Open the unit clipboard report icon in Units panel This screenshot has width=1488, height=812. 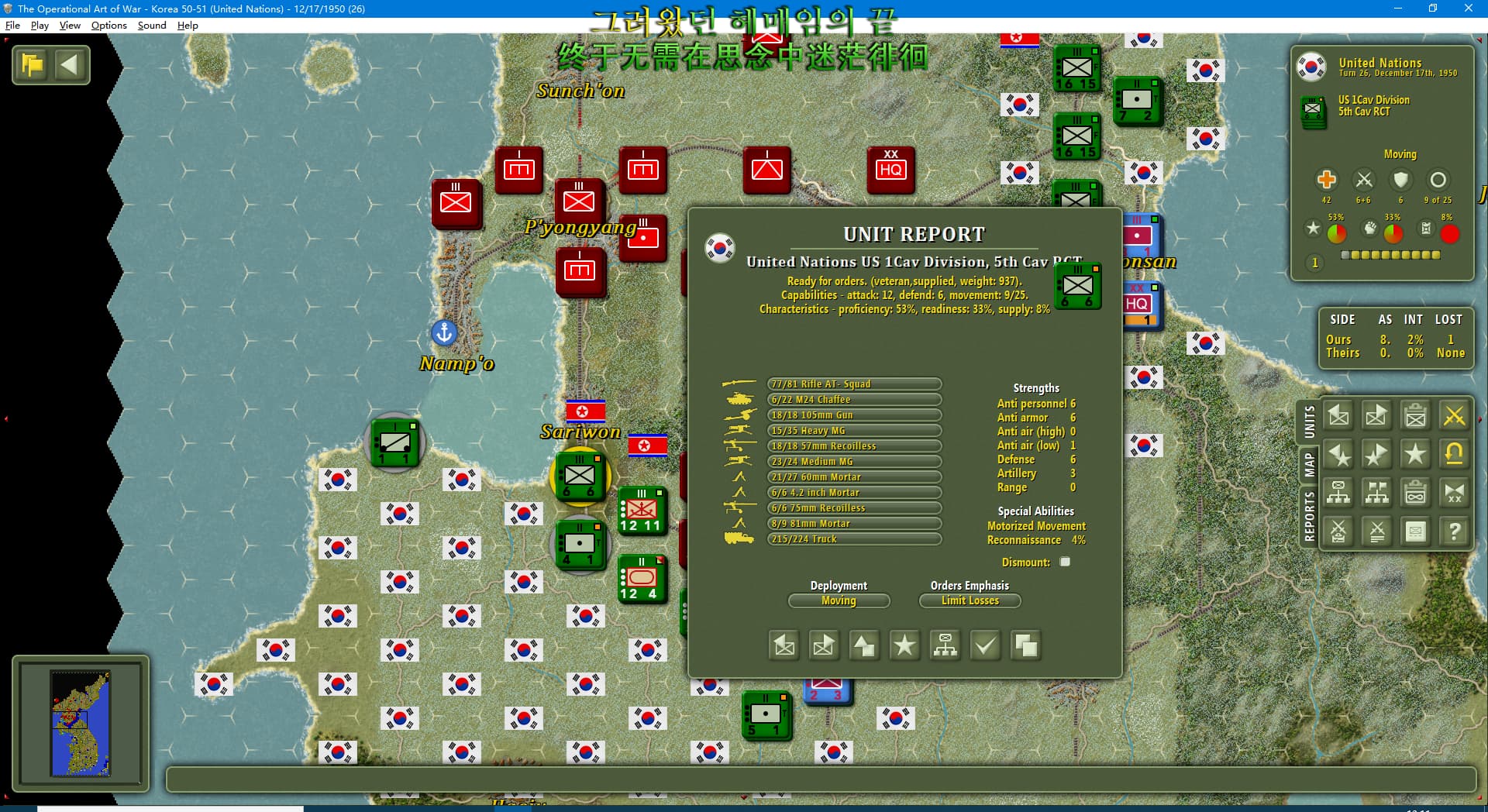coord(1416,416)
